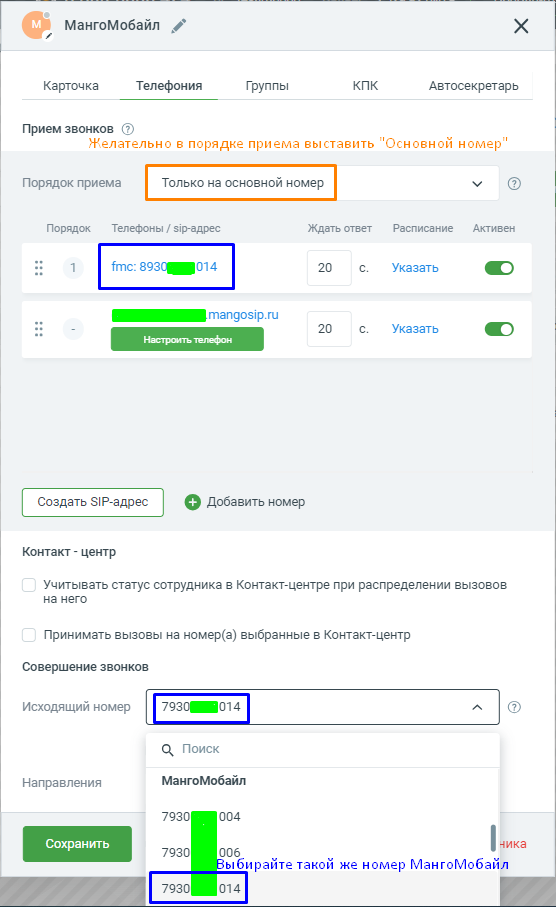The height and width of the screenshot is (907, 556).
Task: Click help icon next to Порядок приема dropdown
Action: click(x=514, y=183)
